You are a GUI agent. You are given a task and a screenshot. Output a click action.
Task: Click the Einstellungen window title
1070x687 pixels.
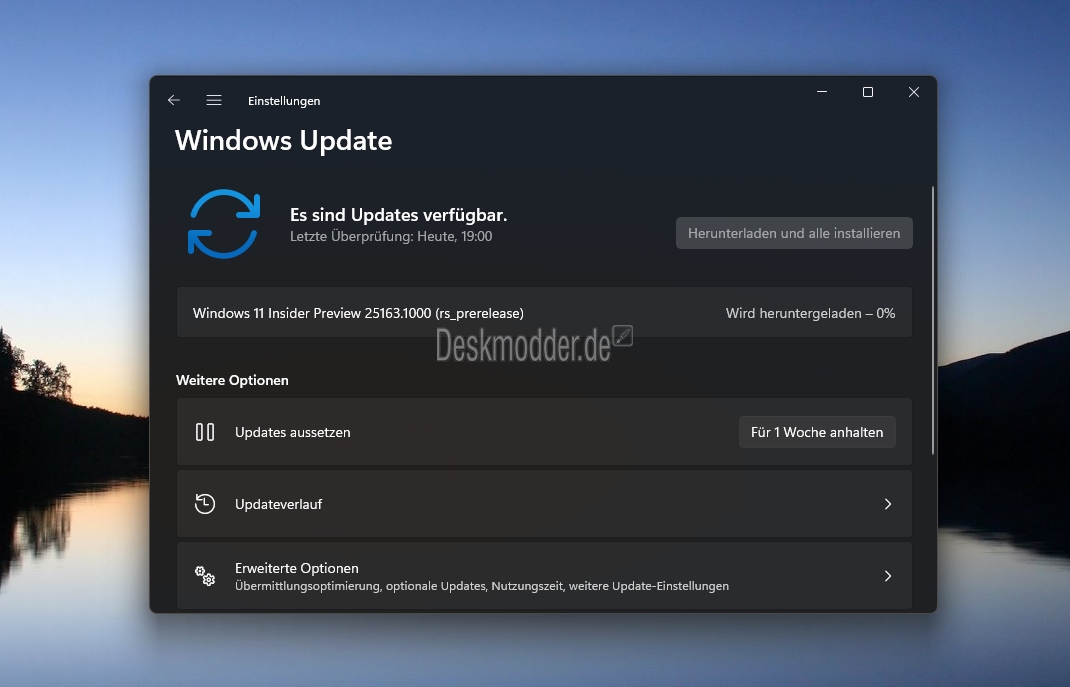click(x=284, y=101)
